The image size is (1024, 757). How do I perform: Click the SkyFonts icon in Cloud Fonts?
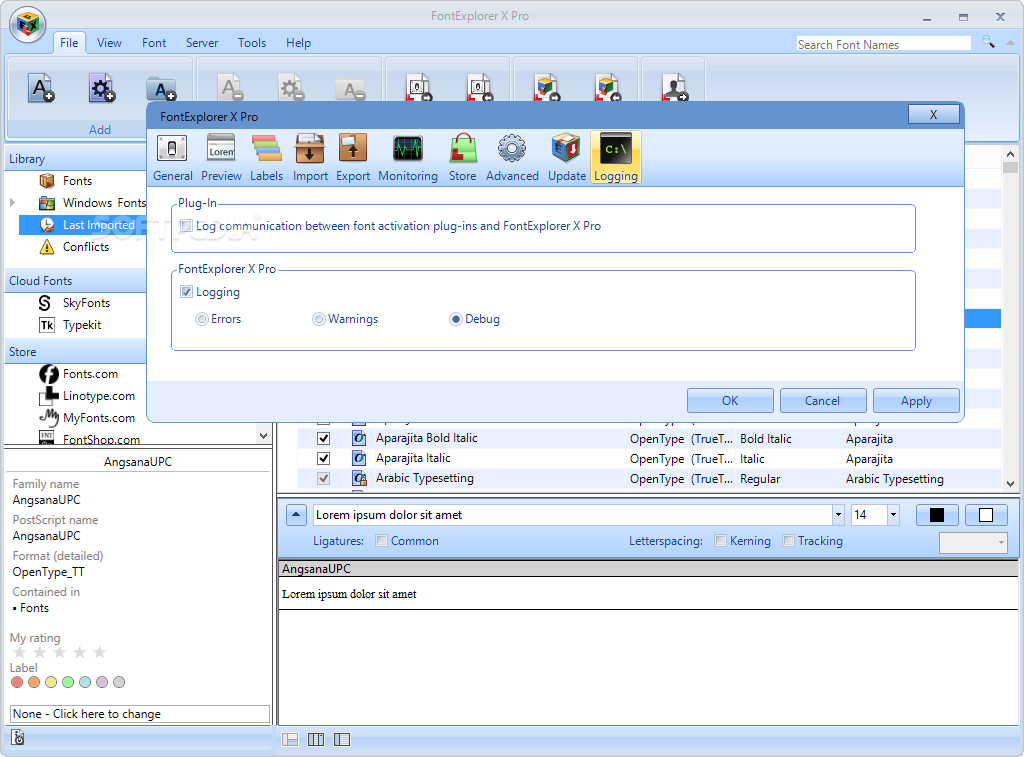point(45,302)
